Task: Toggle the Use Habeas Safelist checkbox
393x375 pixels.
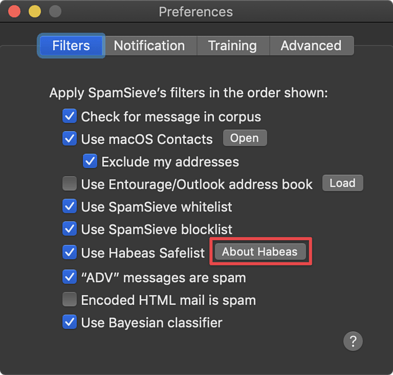Action: click(69, 252)
